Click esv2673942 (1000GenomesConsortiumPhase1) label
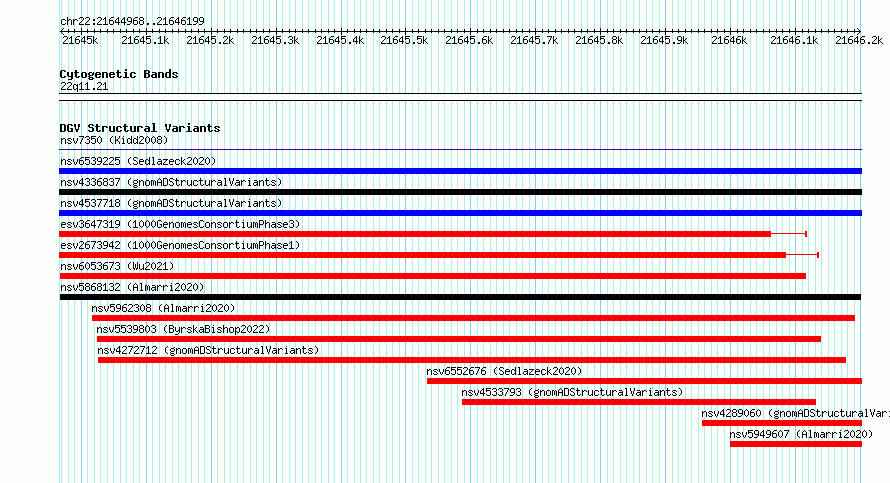The height and width of the screenshot is (483, 890). (x=180, y=245)
